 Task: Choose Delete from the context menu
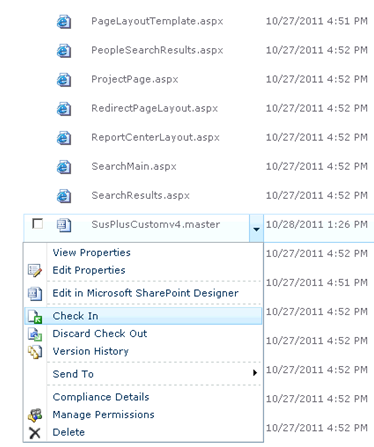(69, 432)
